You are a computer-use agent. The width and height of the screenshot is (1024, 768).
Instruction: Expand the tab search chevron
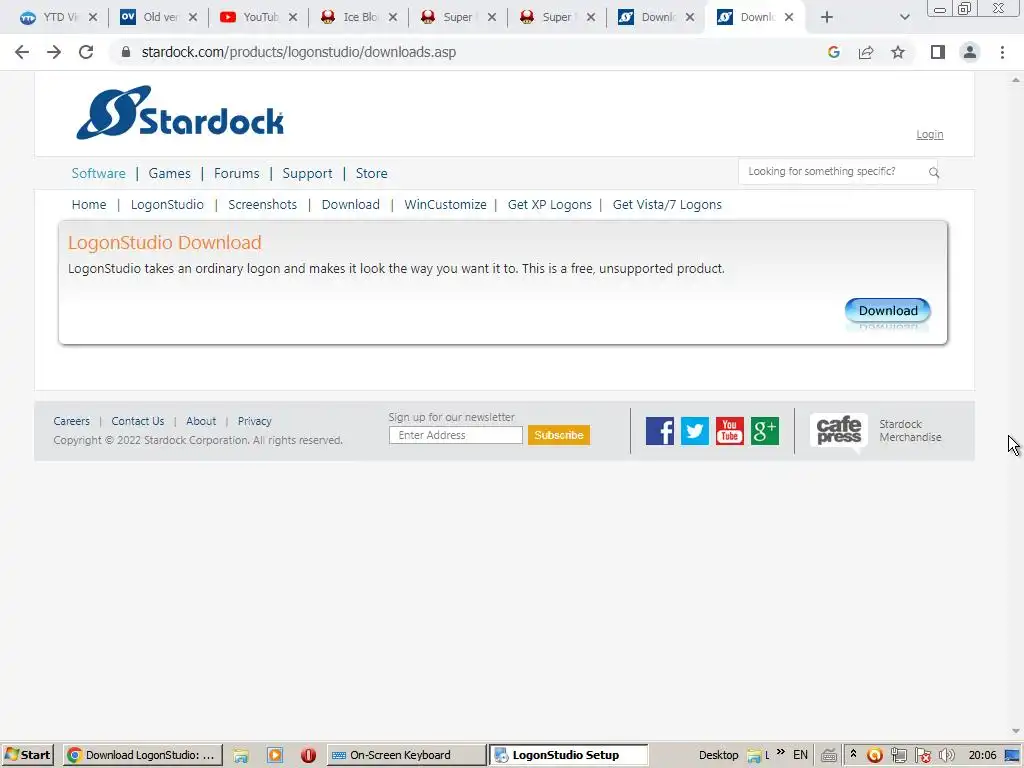point(904,17)
